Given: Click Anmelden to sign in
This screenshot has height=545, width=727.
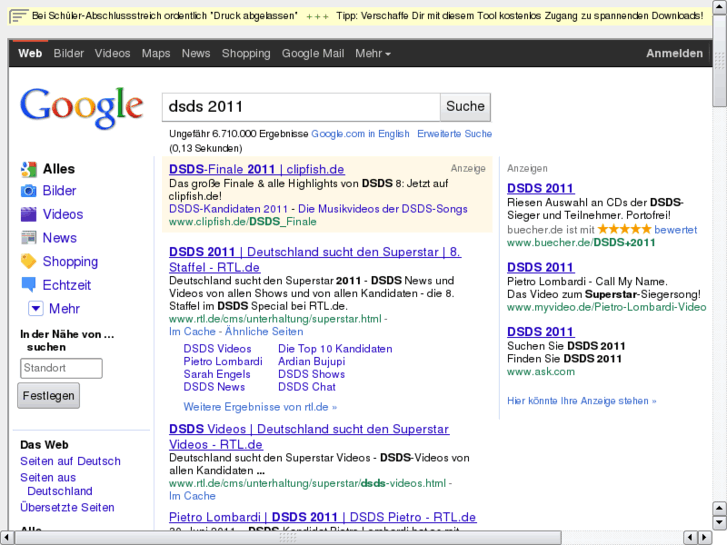Looking at the screenshot, I should [674, 53].
